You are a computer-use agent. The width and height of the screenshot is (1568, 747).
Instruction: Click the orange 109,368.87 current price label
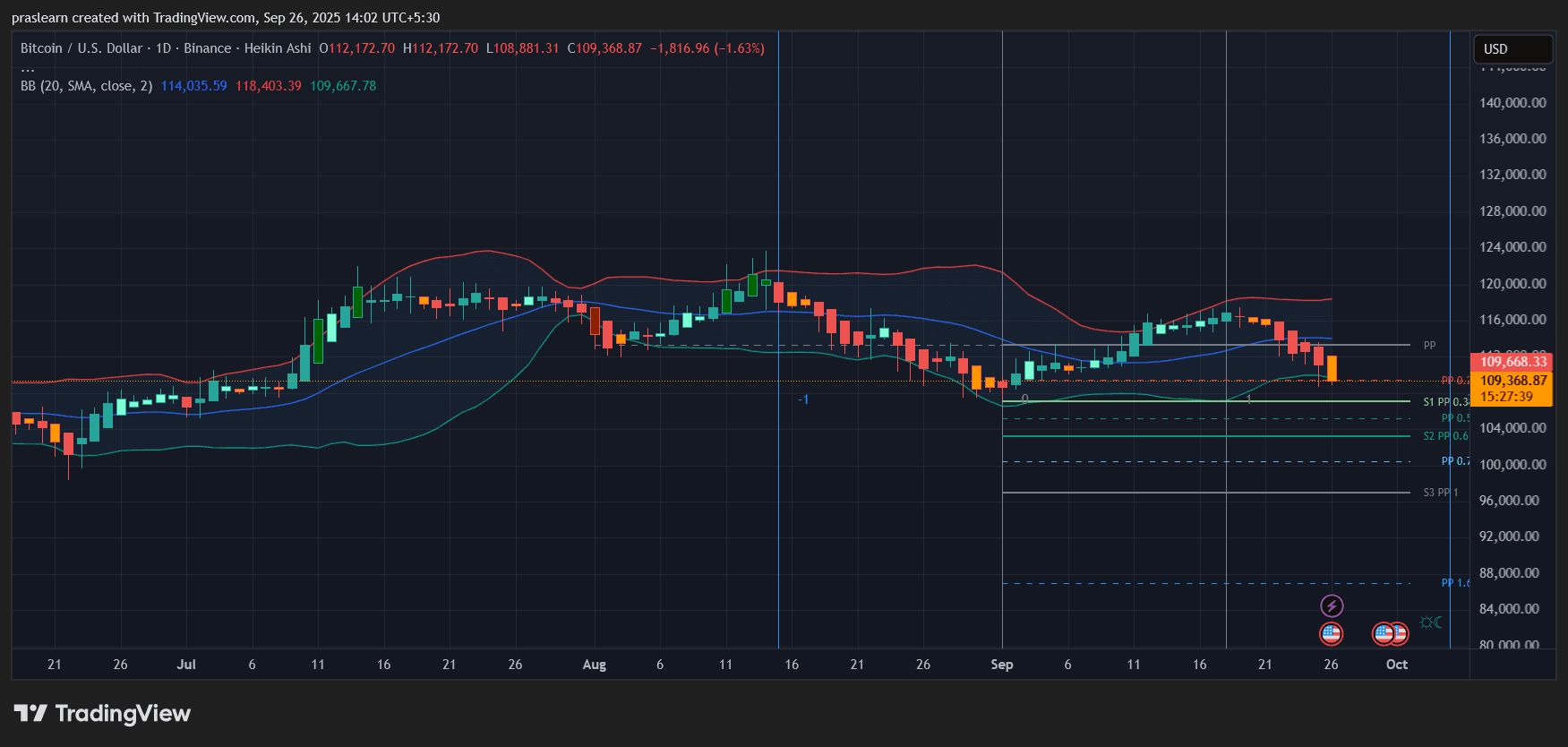pyautogui.click(x=1512, y=381)
